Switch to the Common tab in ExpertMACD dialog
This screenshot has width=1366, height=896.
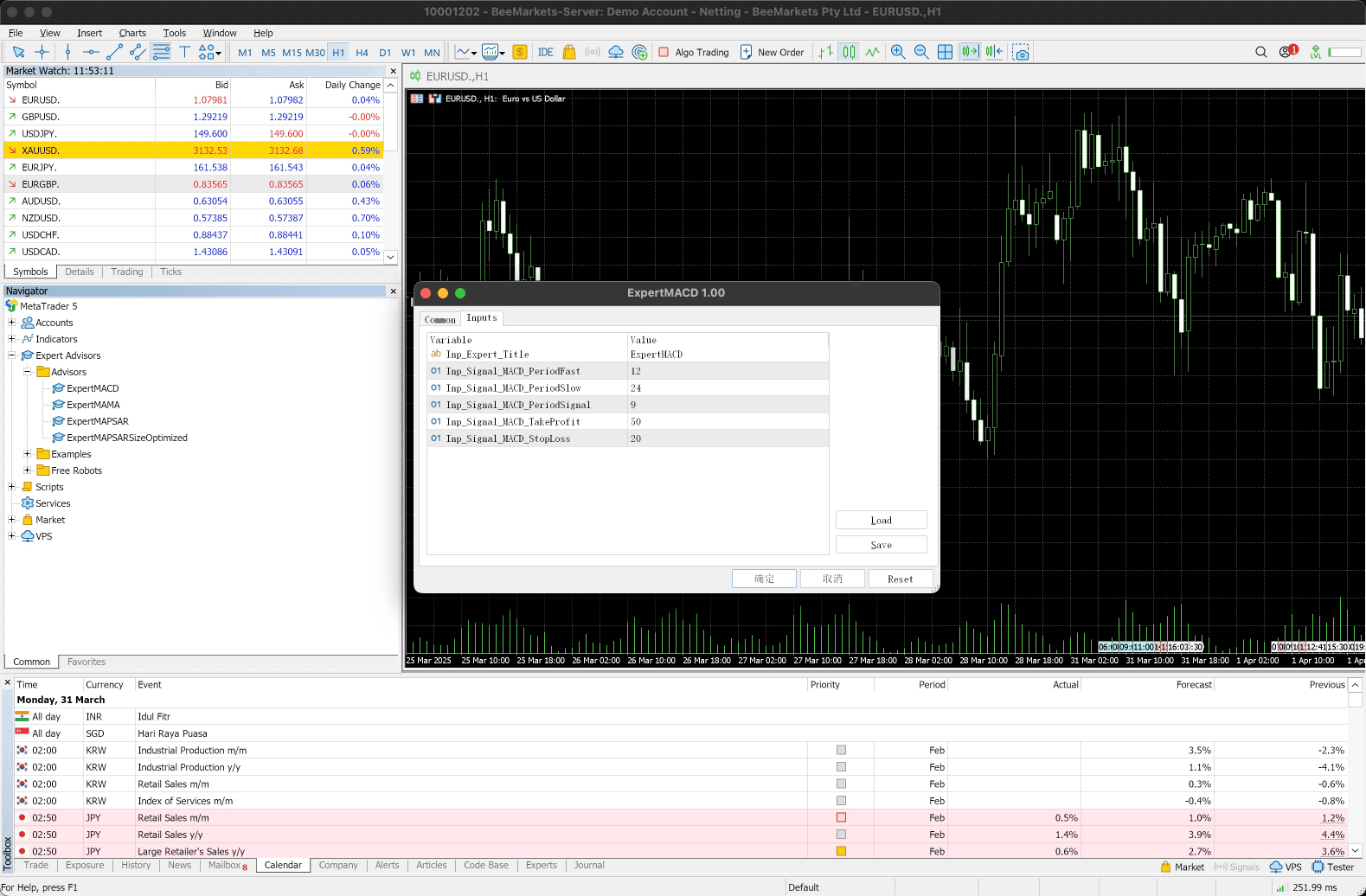[439, 319]
